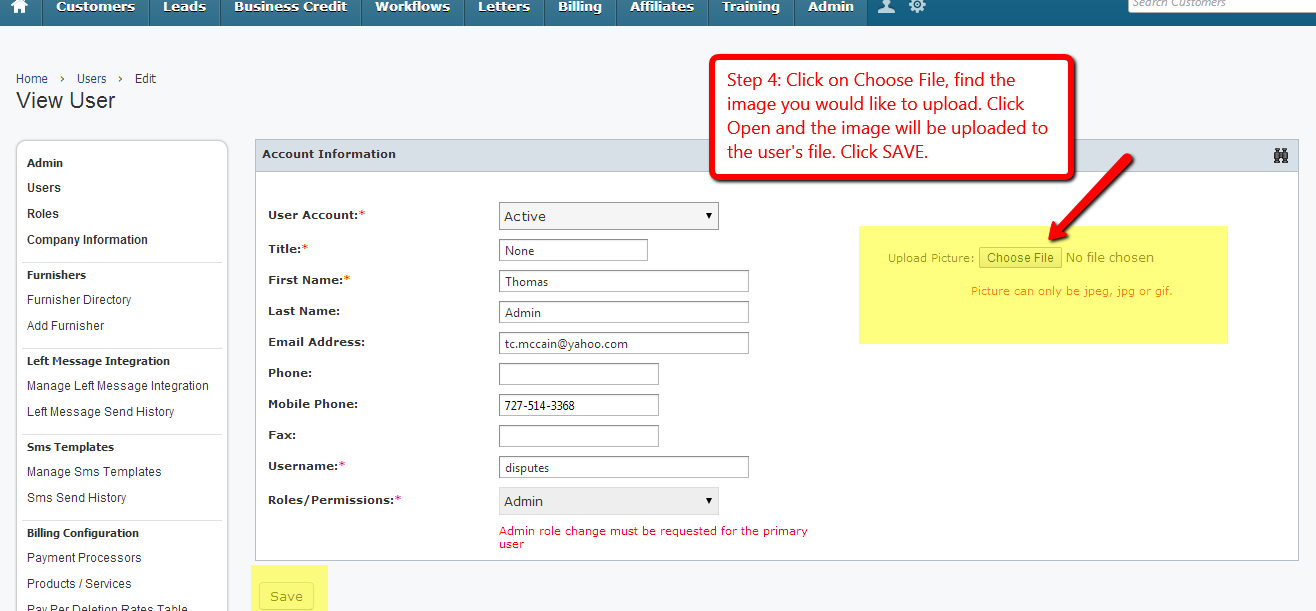The width and height of the screenshot is (1316, 611).
Task: Open Furnisher Directory in sidebar
Action: tap(79, 300)
